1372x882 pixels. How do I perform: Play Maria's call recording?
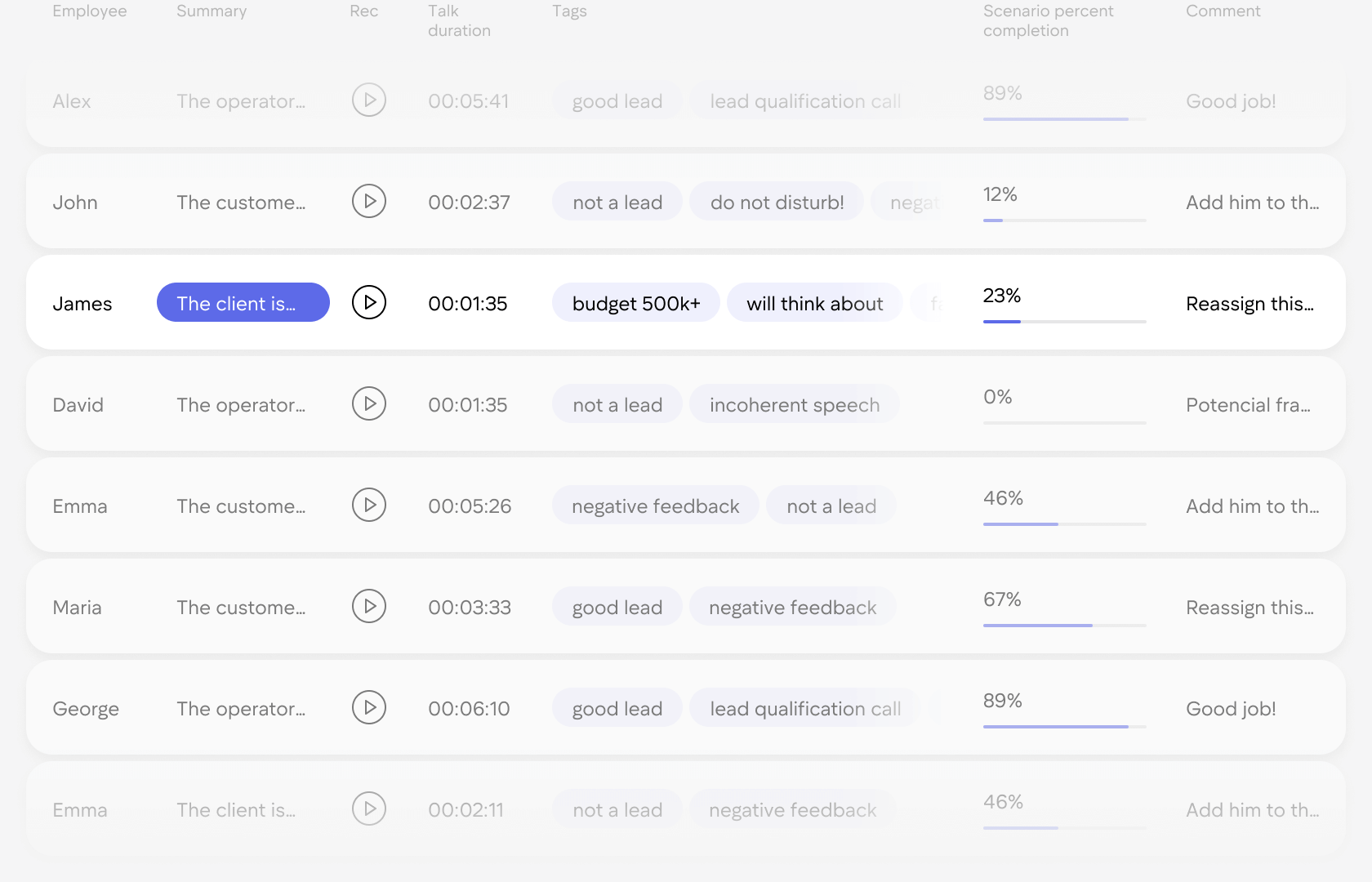pyautogui.click(x=369, y=607)
